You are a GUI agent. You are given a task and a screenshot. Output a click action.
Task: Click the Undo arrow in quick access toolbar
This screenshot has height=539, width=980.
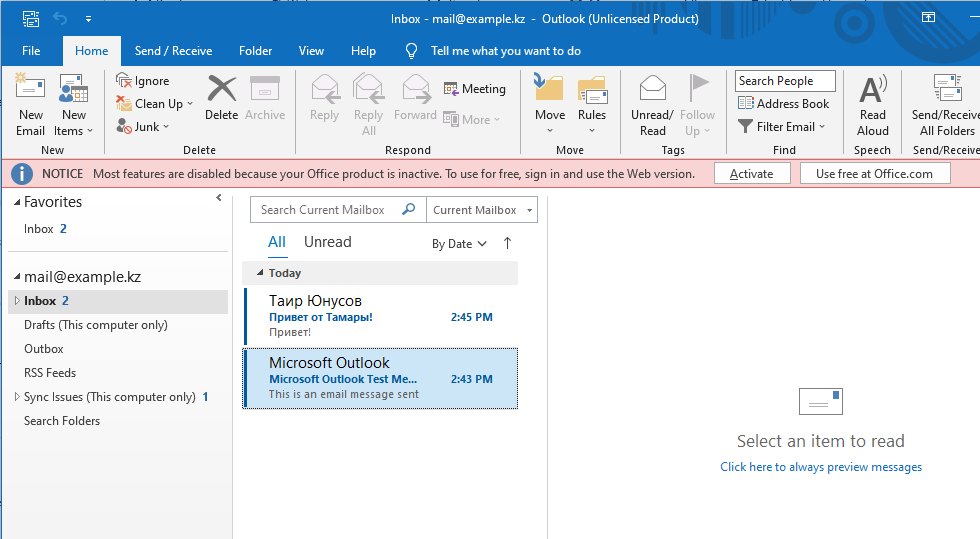tap(60, 19)
